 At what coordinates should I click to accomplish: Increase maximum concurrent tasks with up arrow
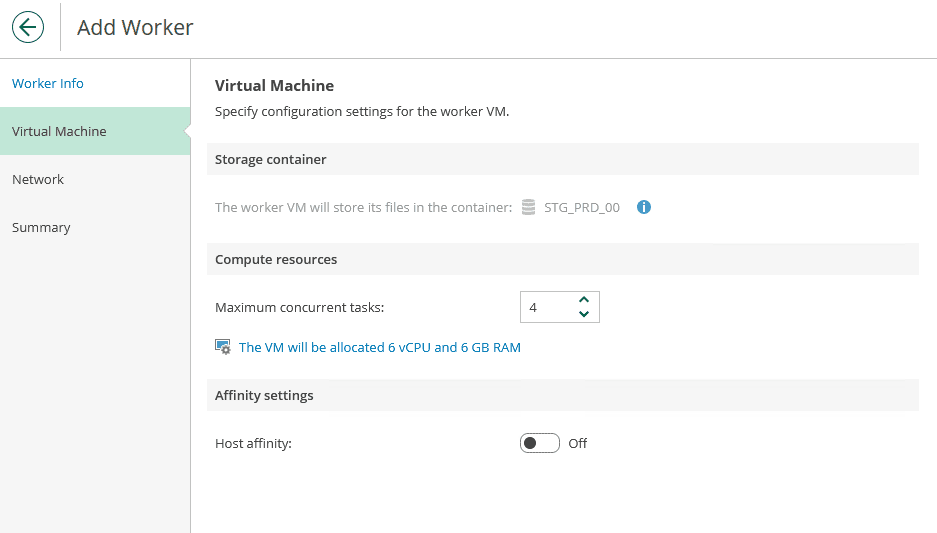(584, 300)
